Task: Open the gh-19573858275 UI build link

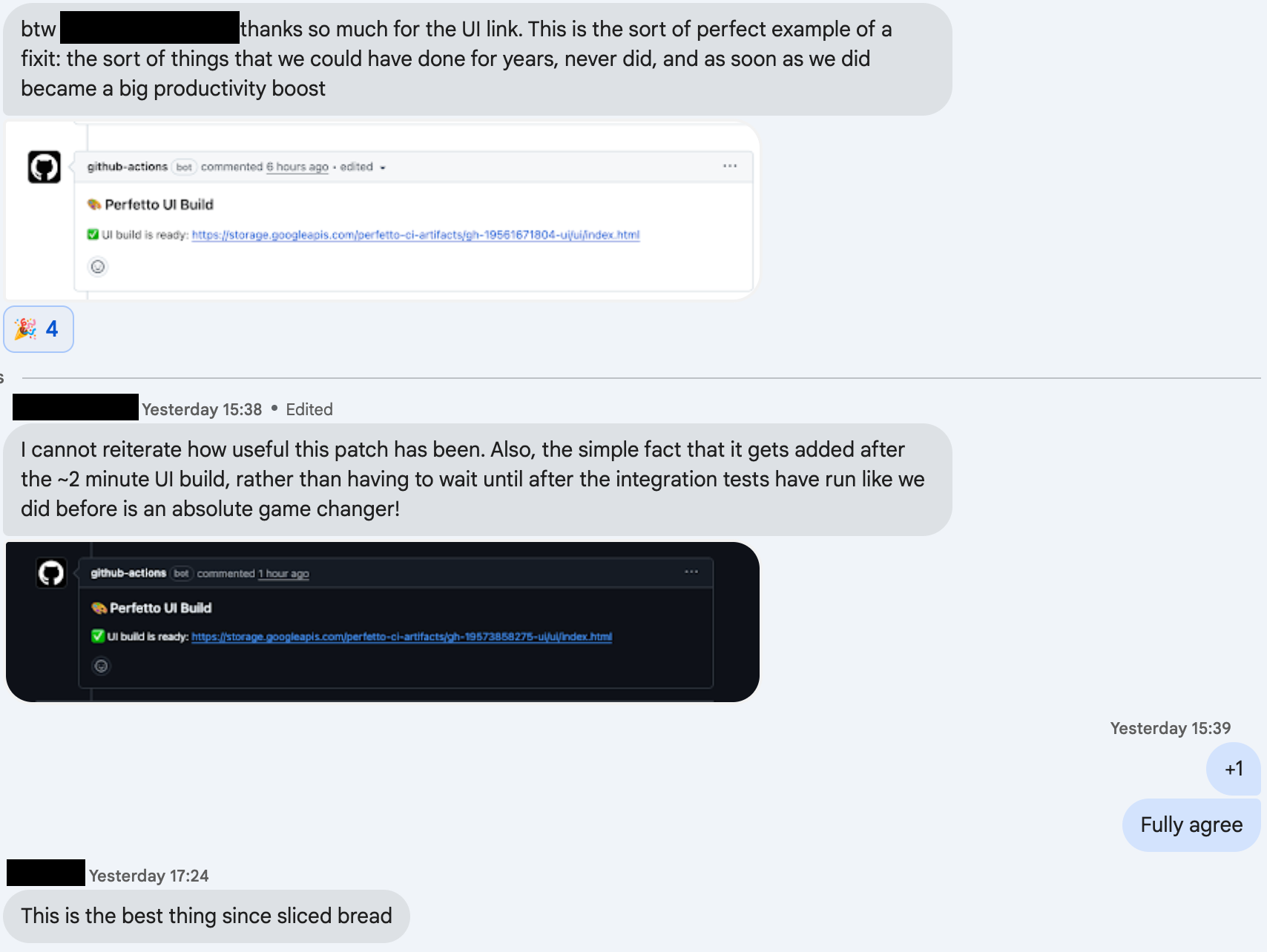Action: [401, 637]
